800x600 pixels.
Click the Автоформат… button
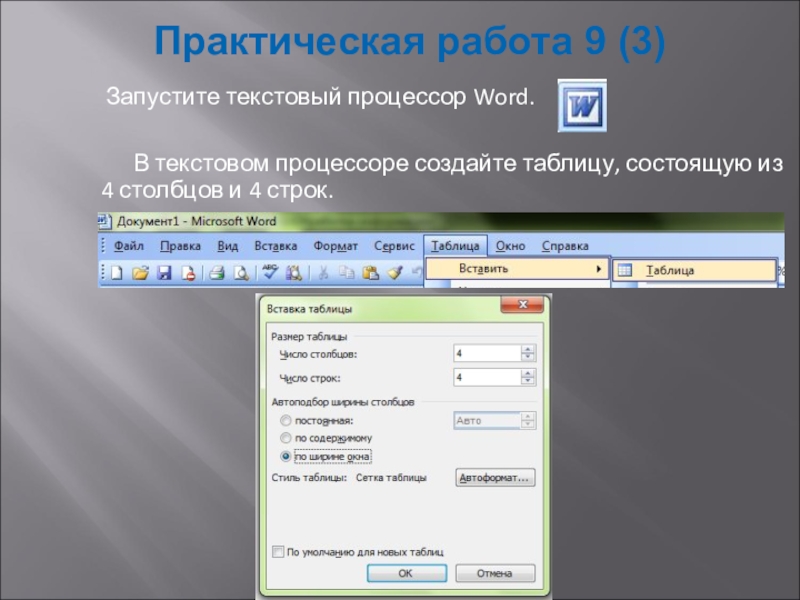[x=495, y=478]
